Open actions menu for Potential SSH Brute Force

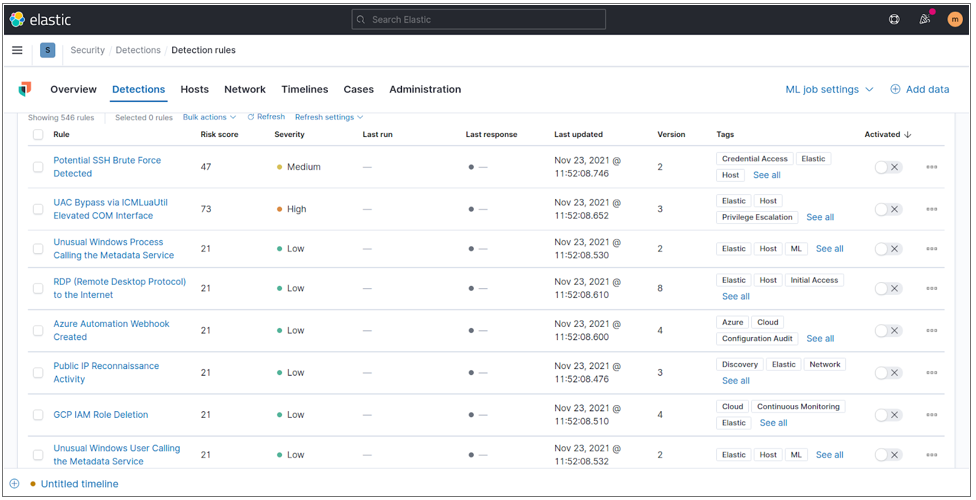tap(931, 167)
